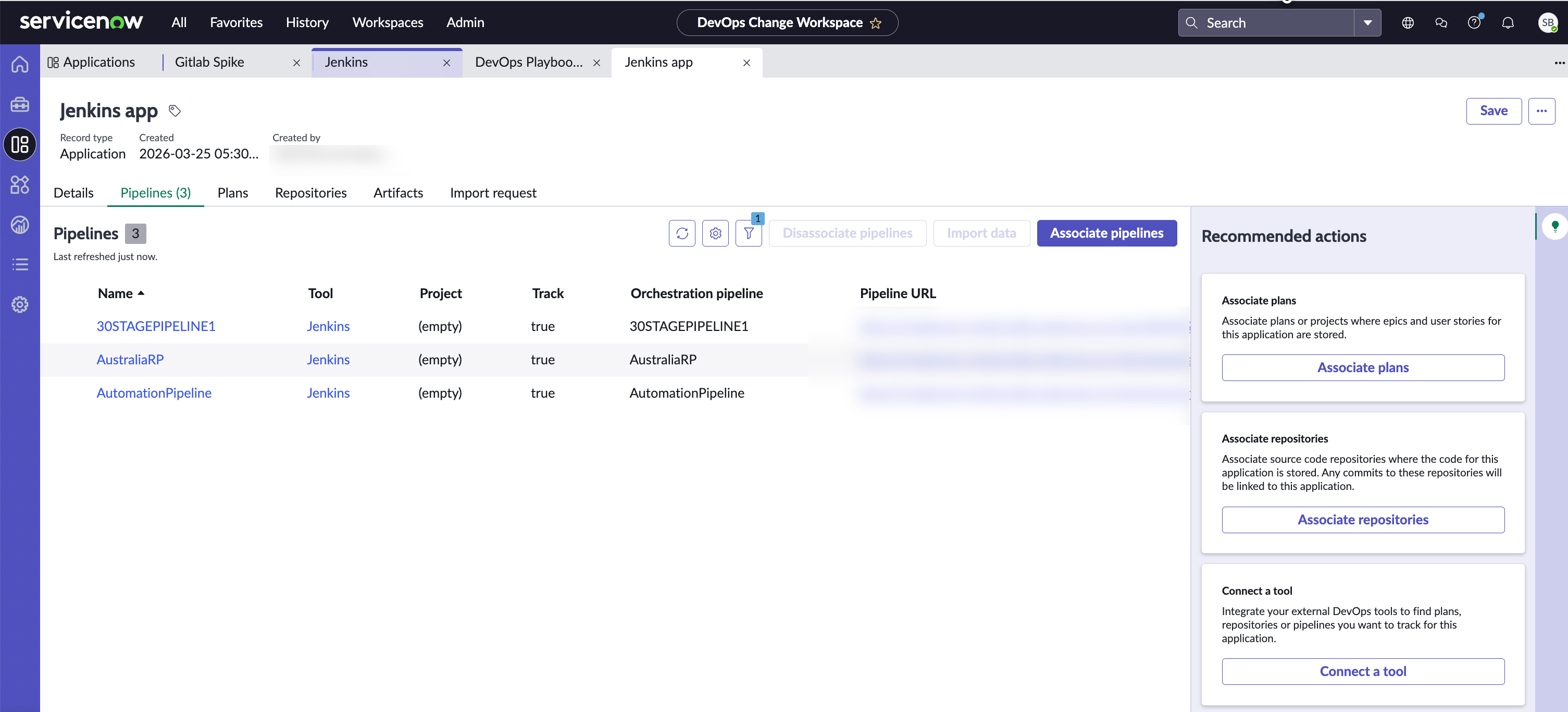Screen dimensions: 1568x712
Task: Select the Applications panel icon in sidebar
Action: (19, 144)
